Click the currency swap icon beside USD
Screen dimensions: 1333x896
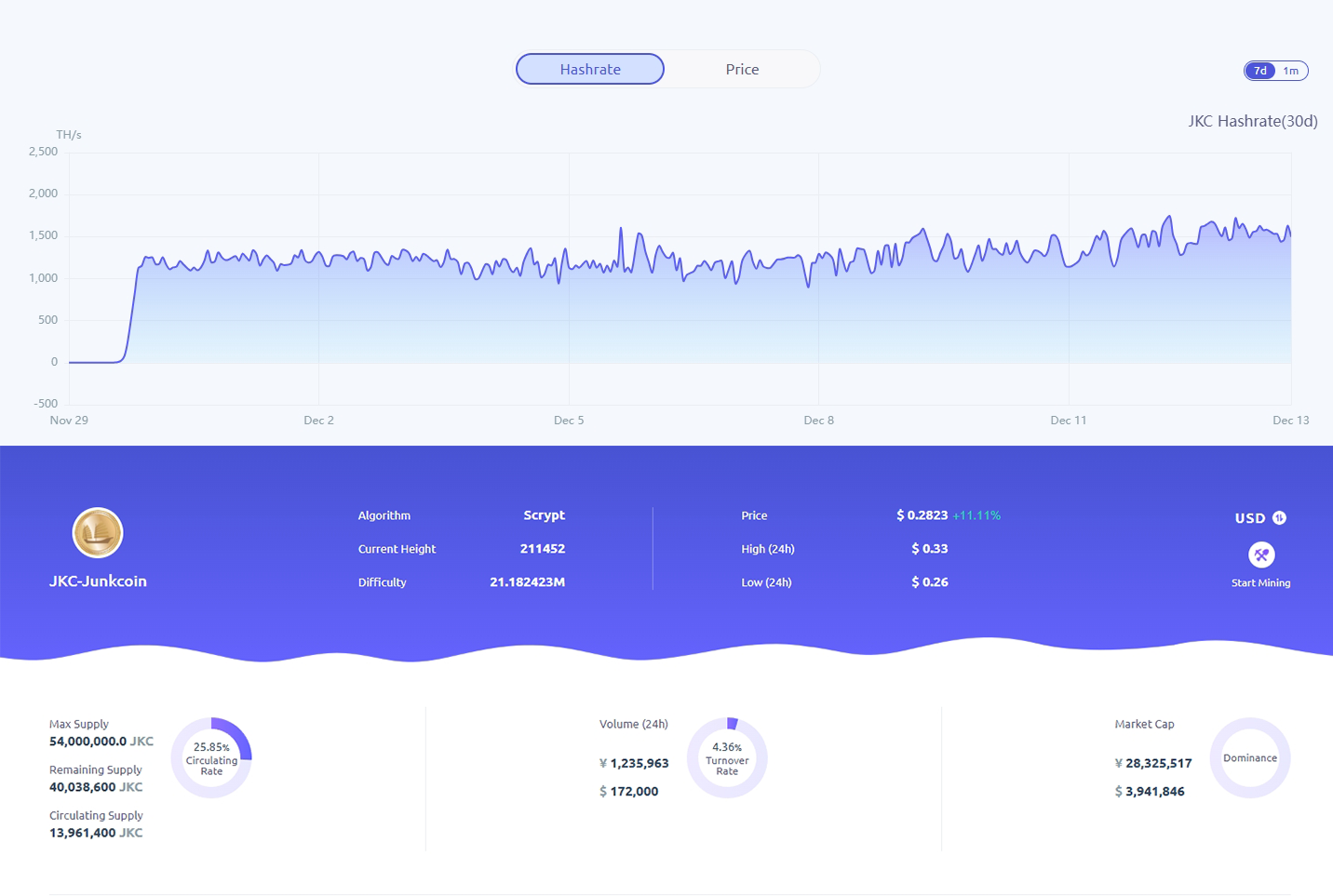point(1280,518)
